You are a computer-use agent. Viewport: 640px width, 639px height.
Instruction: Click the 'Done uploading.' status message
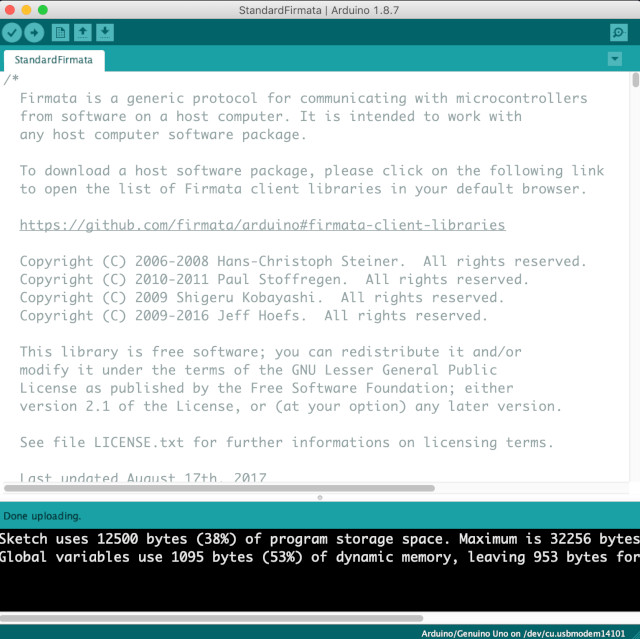[42, 516]
